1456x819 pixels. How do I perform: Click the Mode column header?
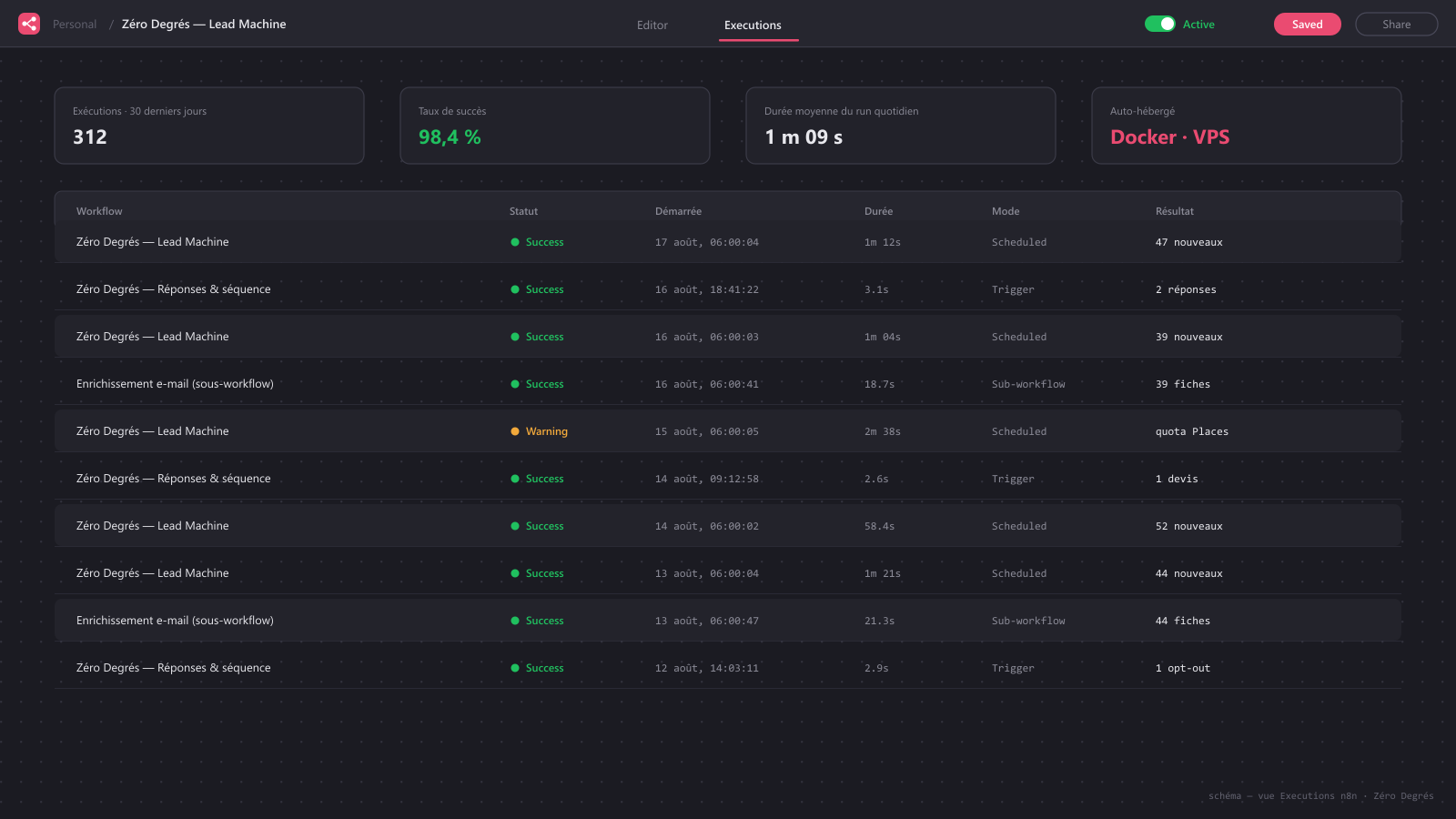1006,211
